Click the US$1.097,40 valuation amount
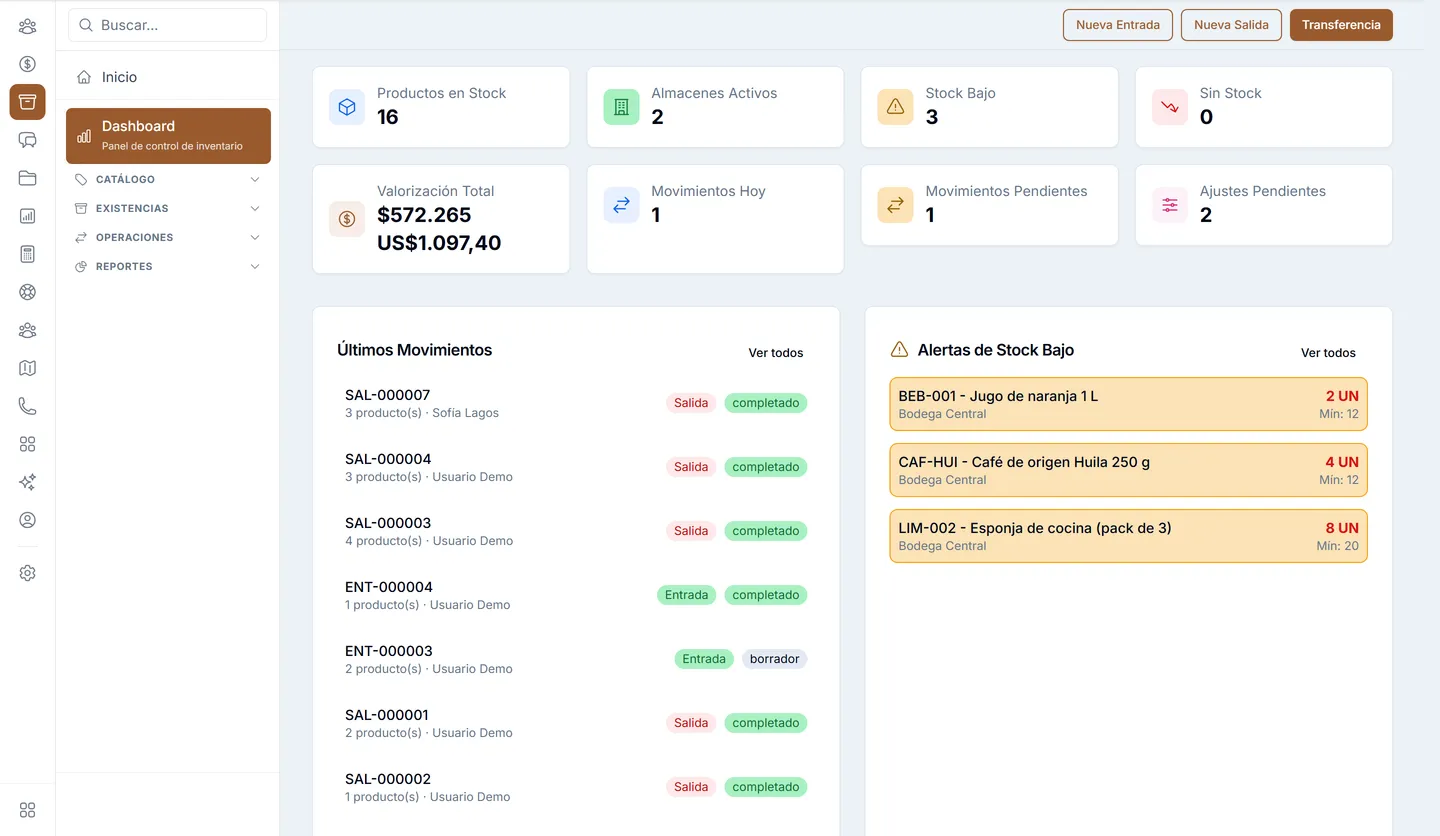Viewport: 1440px width, 836px height. [x=439, y=243]
